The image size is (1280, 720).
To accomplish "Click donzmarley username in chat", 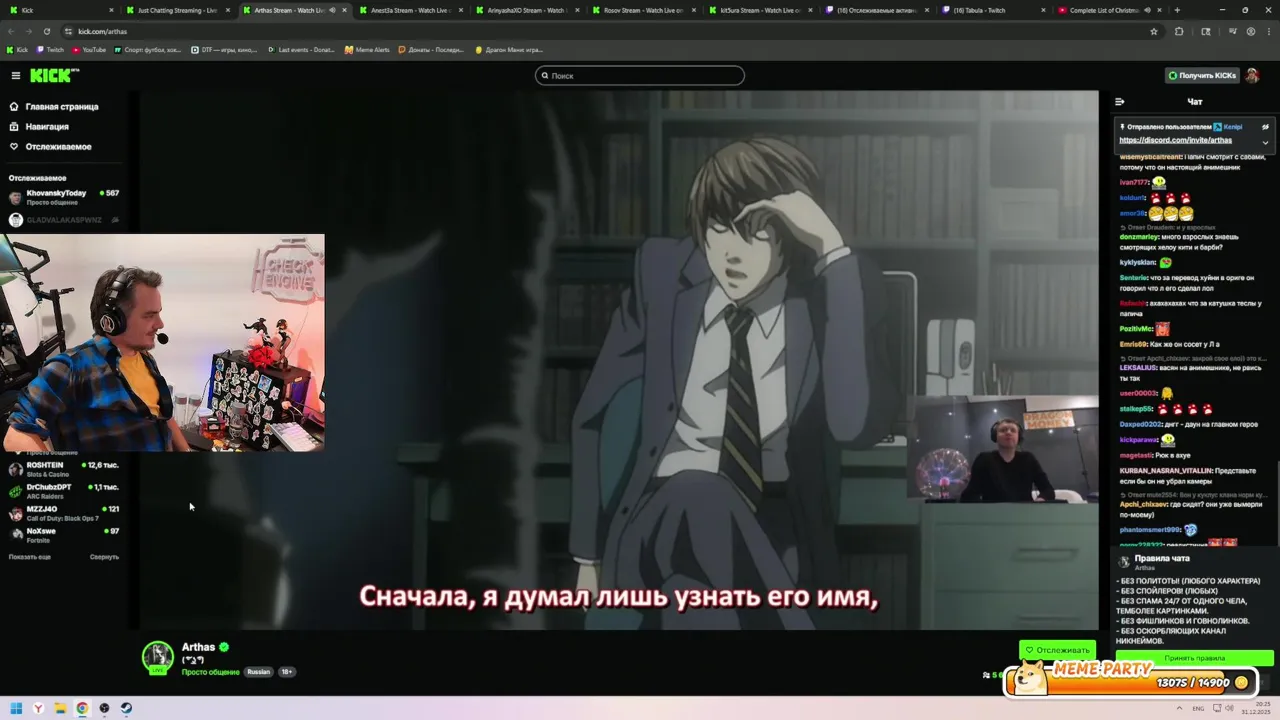I will coord(1140,237).
